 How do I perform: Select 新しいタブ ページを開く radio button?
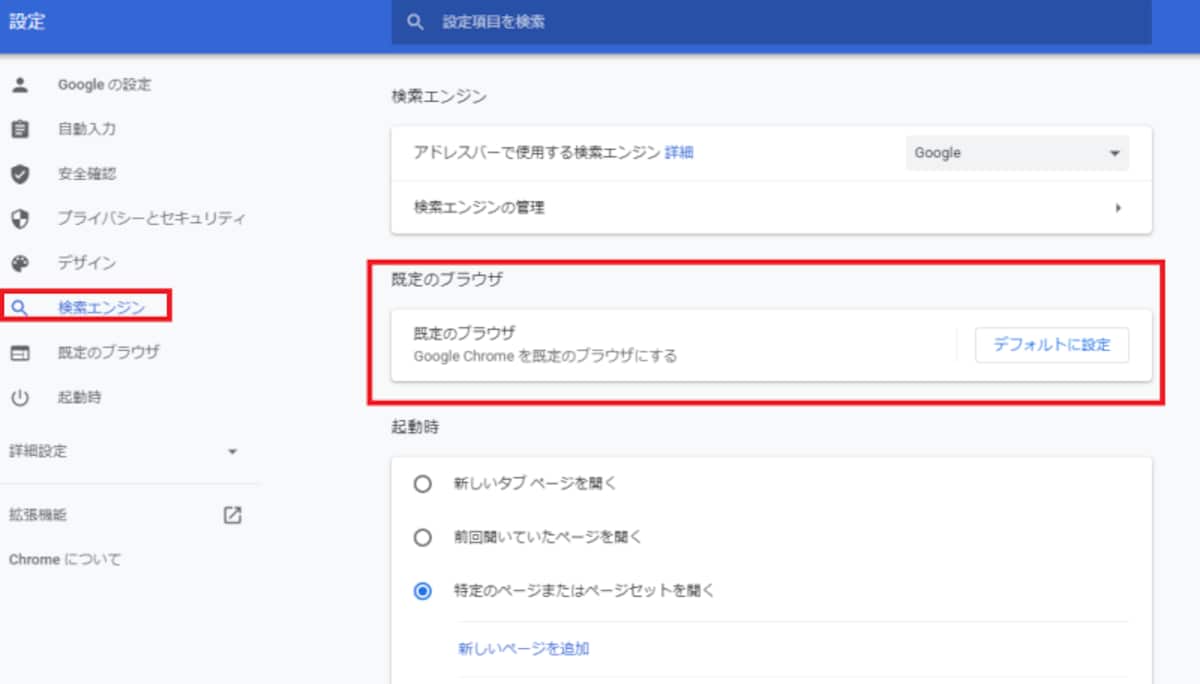click(x=423, y=484)
